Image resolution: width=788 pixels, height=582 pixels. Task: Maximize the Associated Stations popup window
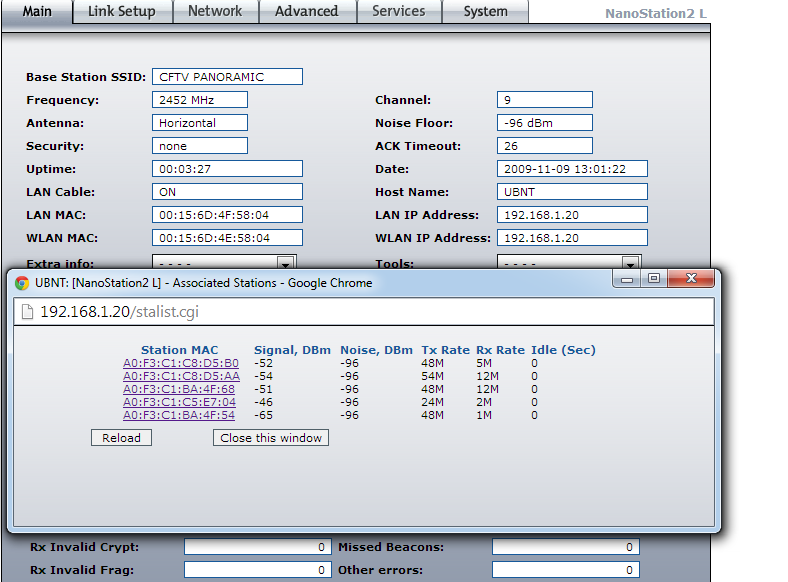point(654,279)
